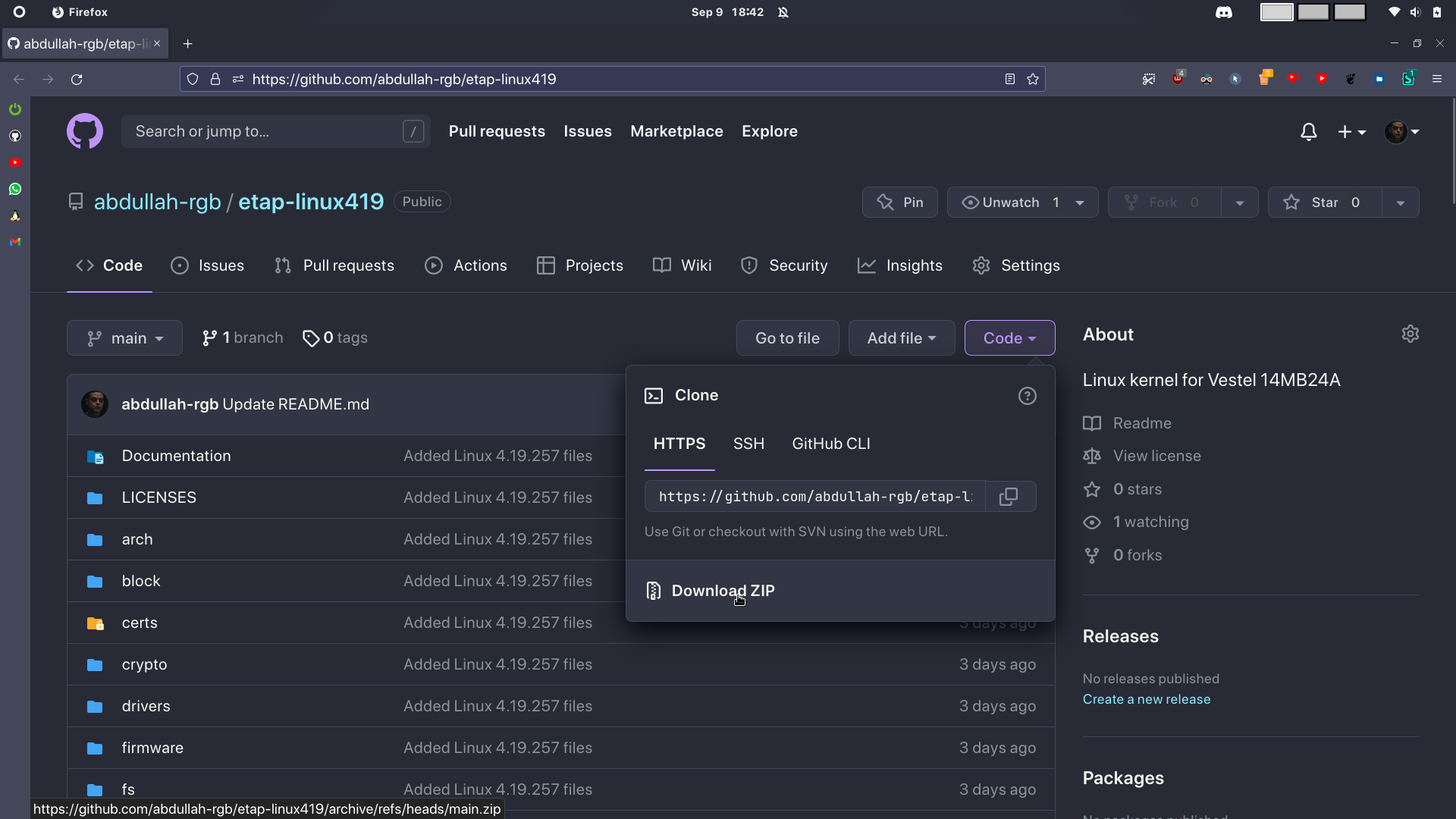Expand the Star lists dropdown arrow

(x=1400, y=202)
